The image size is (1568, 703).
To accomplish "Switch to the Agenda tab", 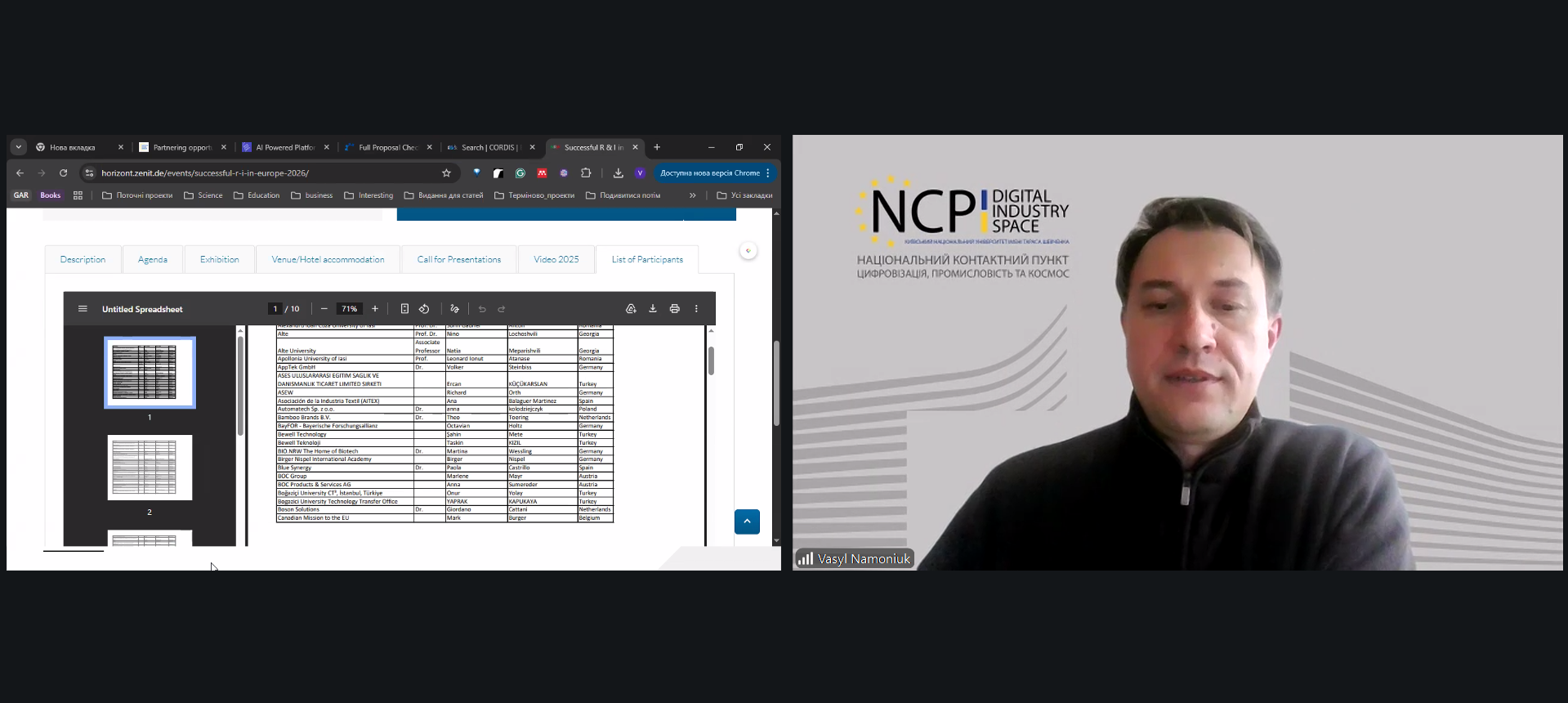I will tap(153, 260).
